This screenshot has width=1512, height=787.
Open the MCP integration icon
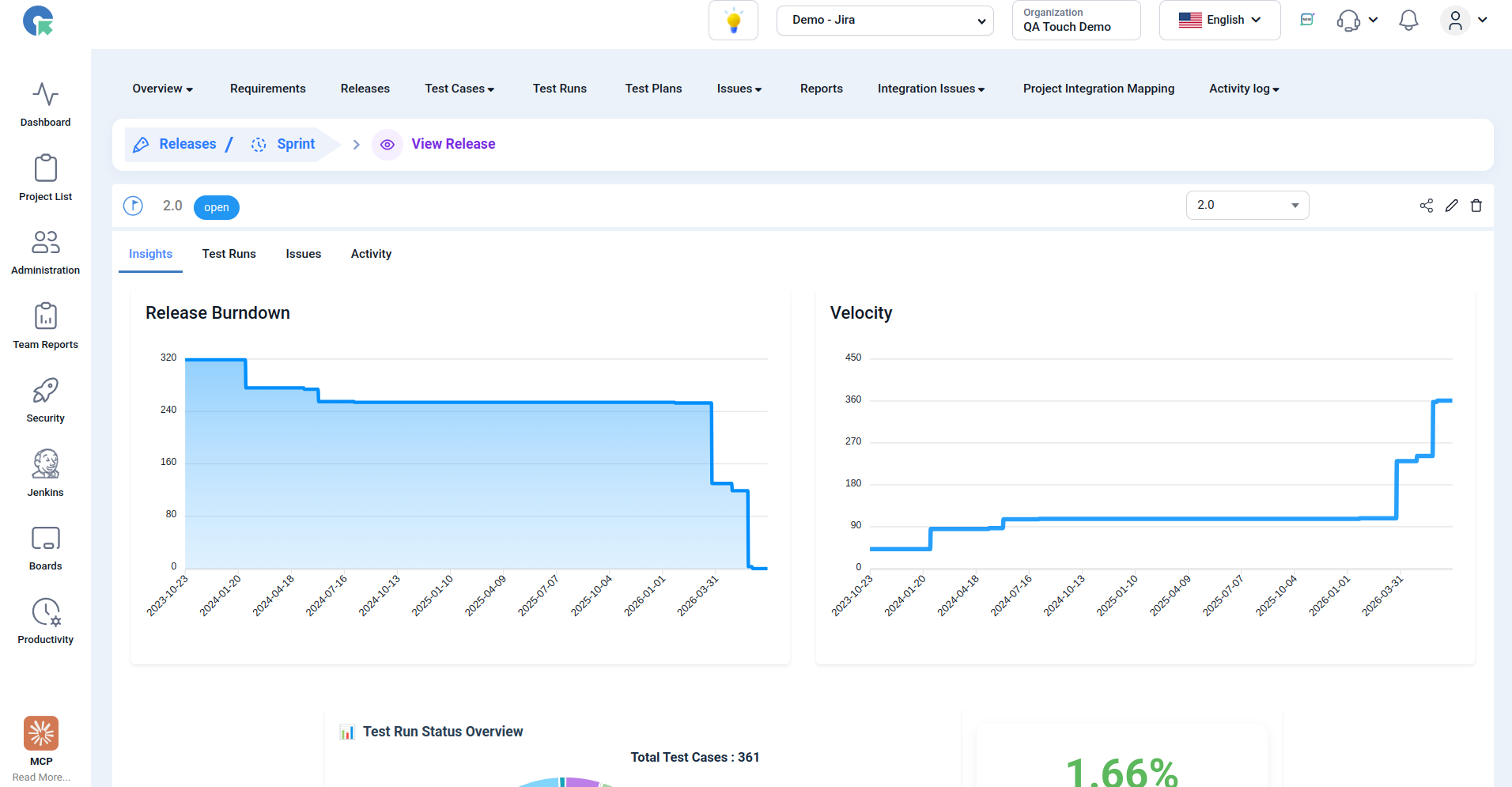click(x=41, y=733)
